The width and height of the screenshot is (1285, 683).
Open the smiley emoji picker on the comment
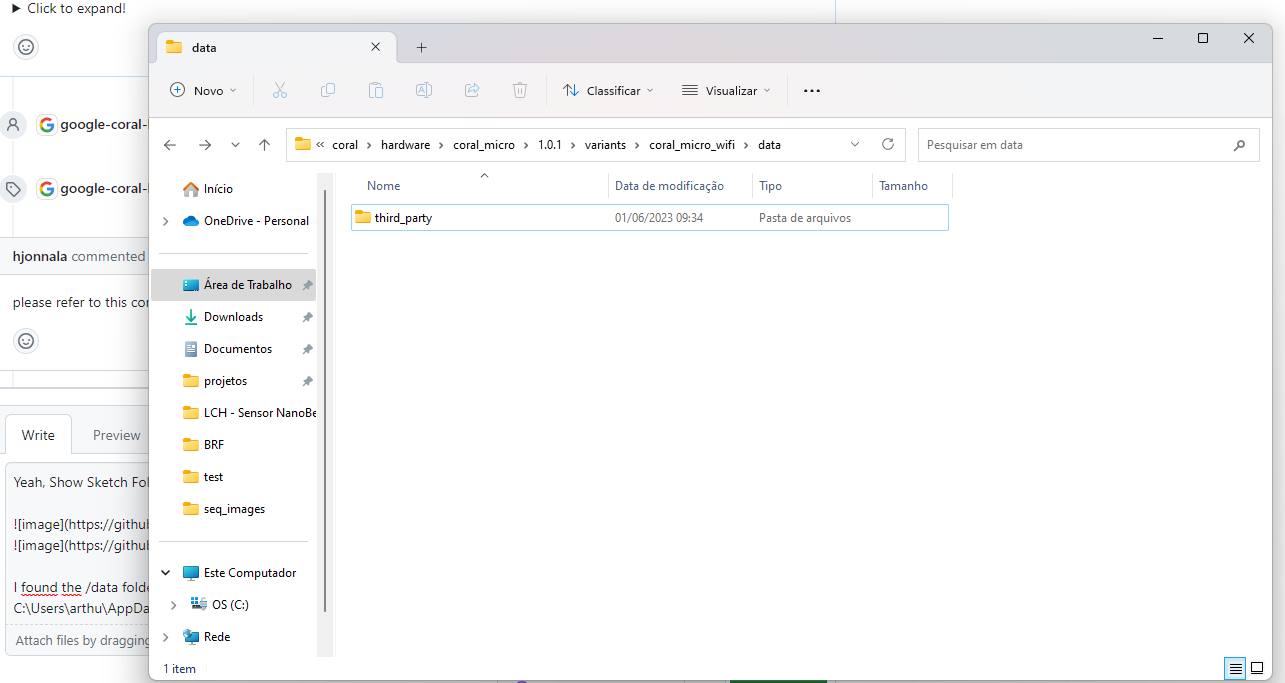coord(26,341)
